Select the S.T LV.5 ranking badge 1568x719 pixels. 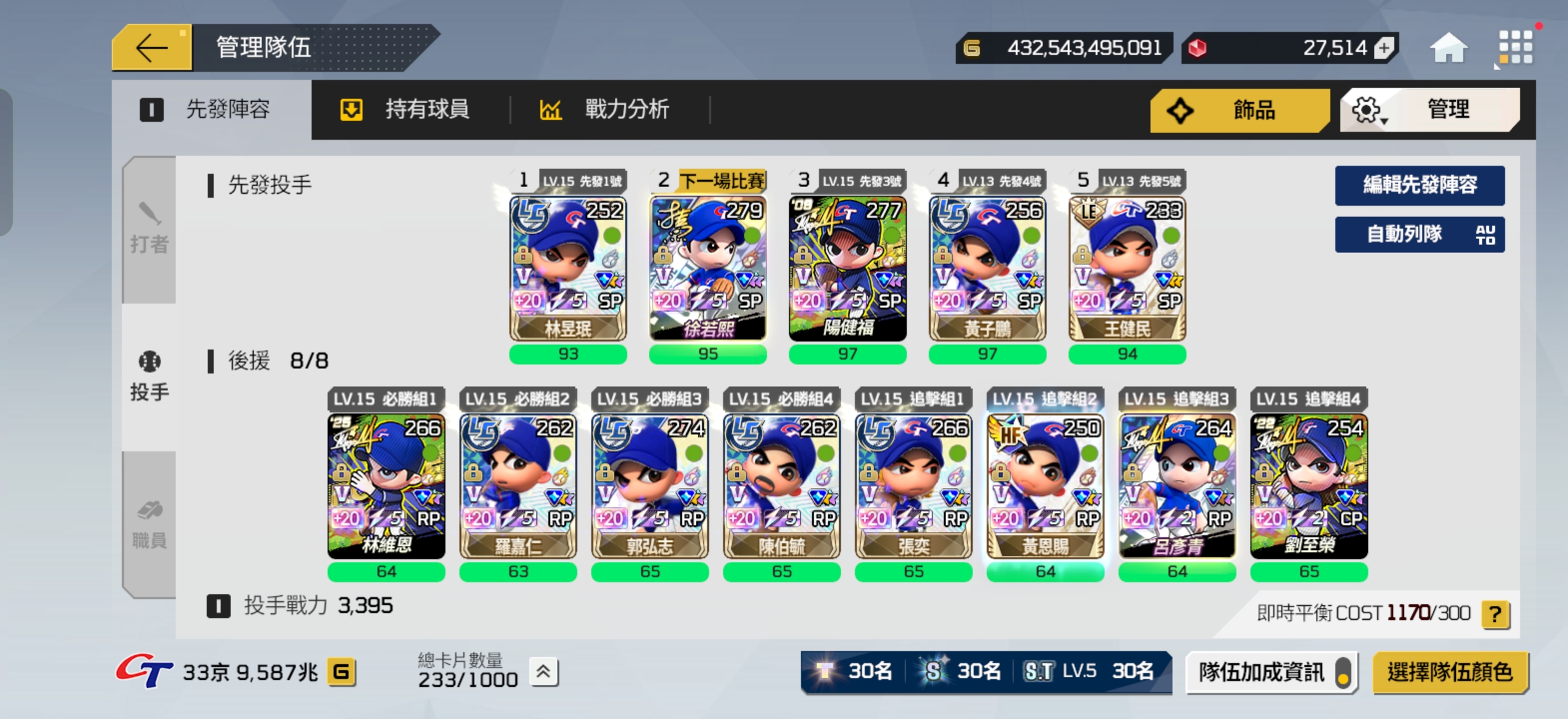[x=1088, y=671]
